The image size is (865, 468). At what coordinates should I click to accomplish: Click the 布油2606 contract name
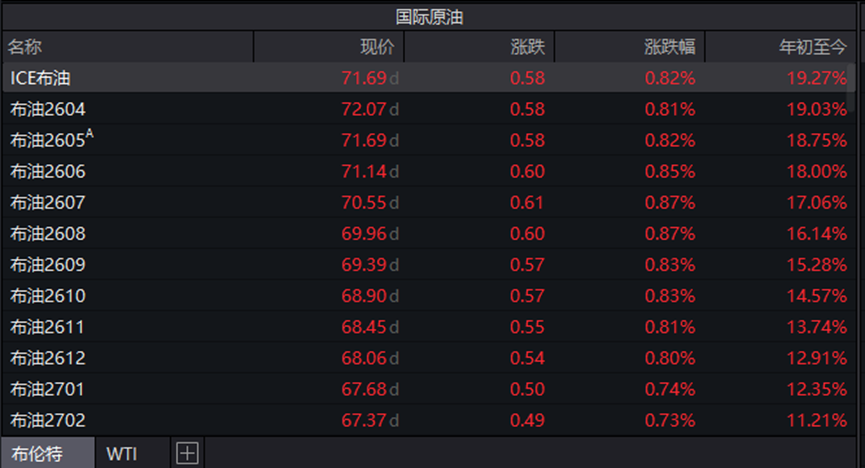tap(48, 172)
